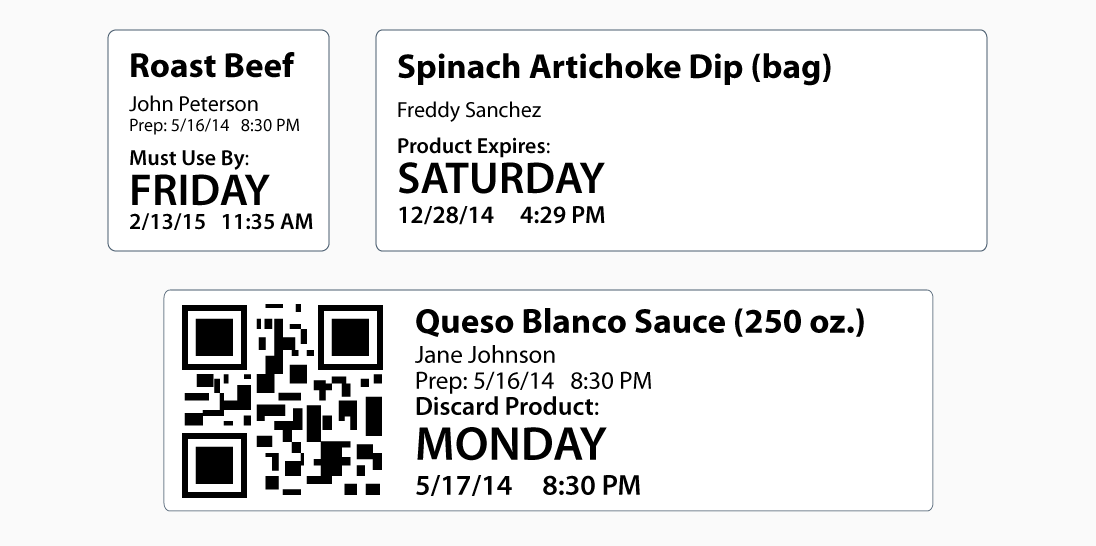Click the "2/13/15" date
Screen dimensions: 1096x546
(167, 221)
